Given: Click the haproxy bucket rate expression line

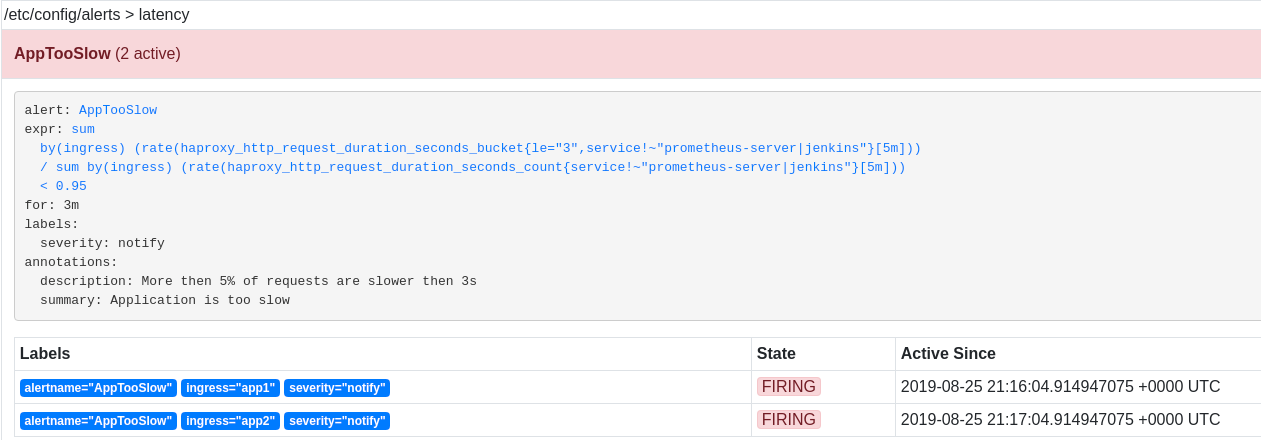Looking at the screenshot, I should [x=480, y=148].
